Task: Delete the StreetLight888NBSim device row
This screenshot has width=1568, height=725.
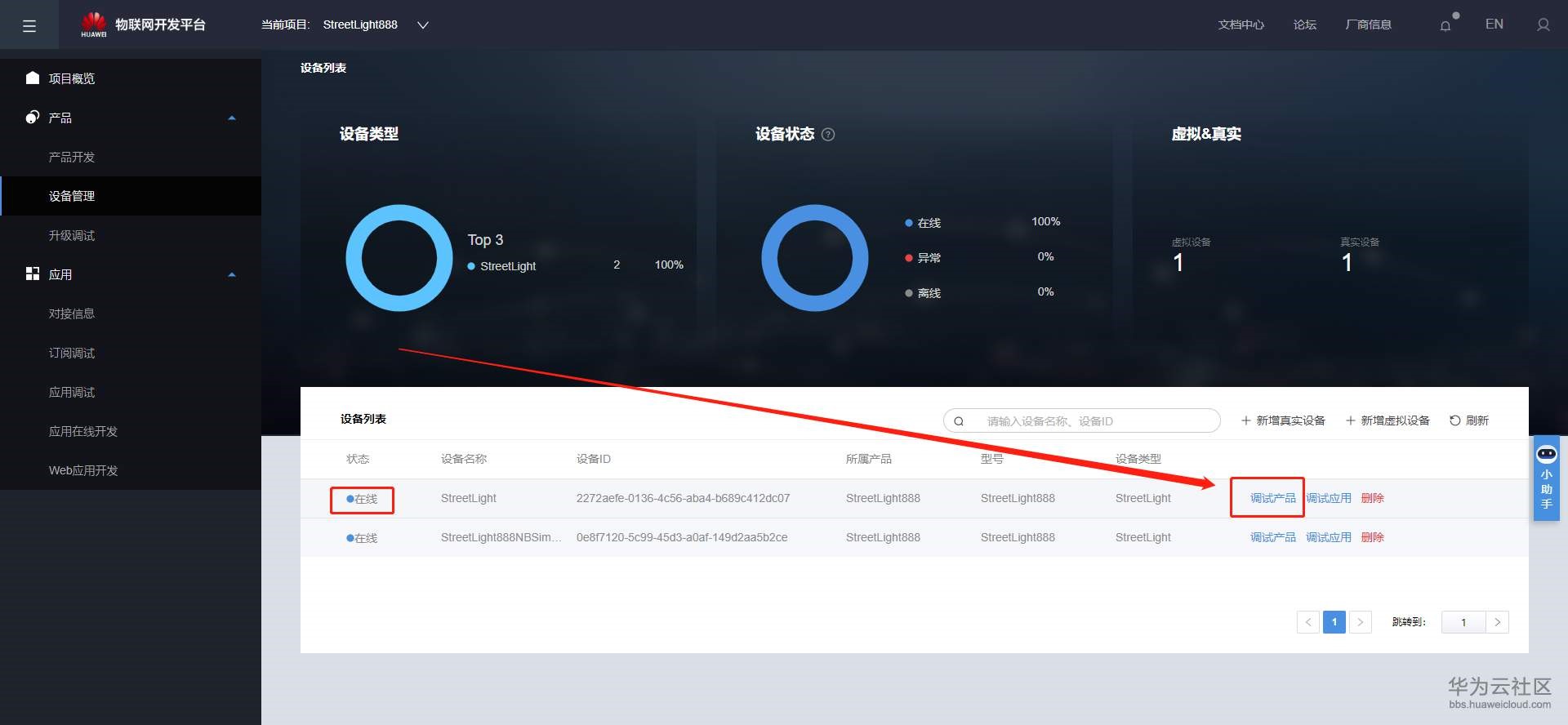Action: (1373, 537)
